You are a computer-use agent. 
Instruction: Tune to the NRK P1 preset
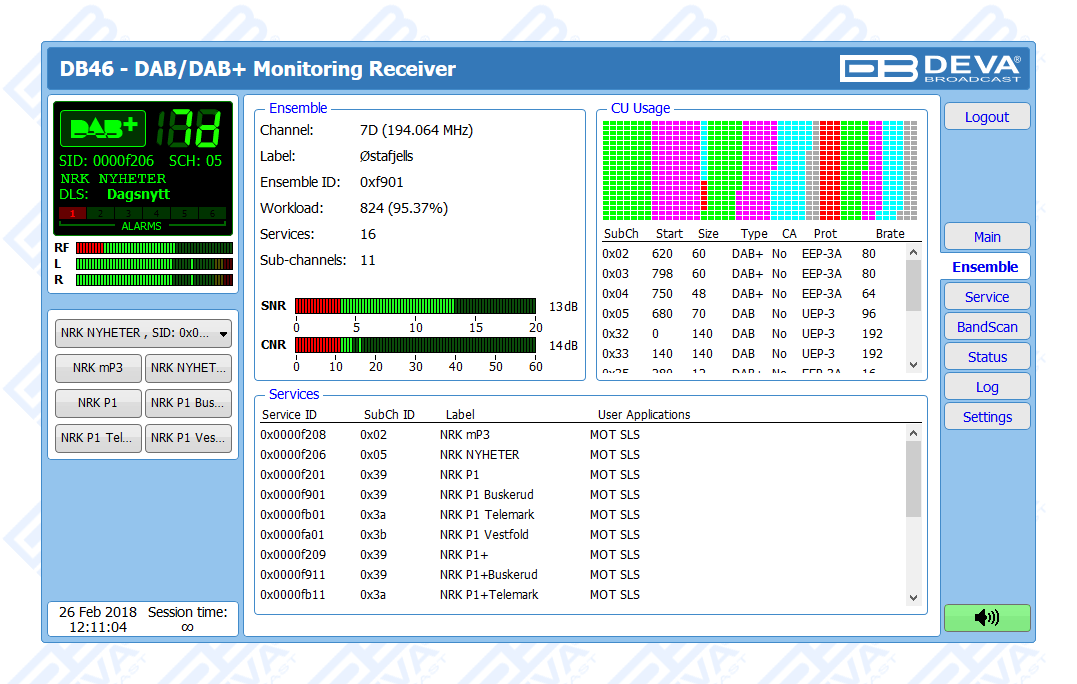pyautogui.click(x=98, y=403)
